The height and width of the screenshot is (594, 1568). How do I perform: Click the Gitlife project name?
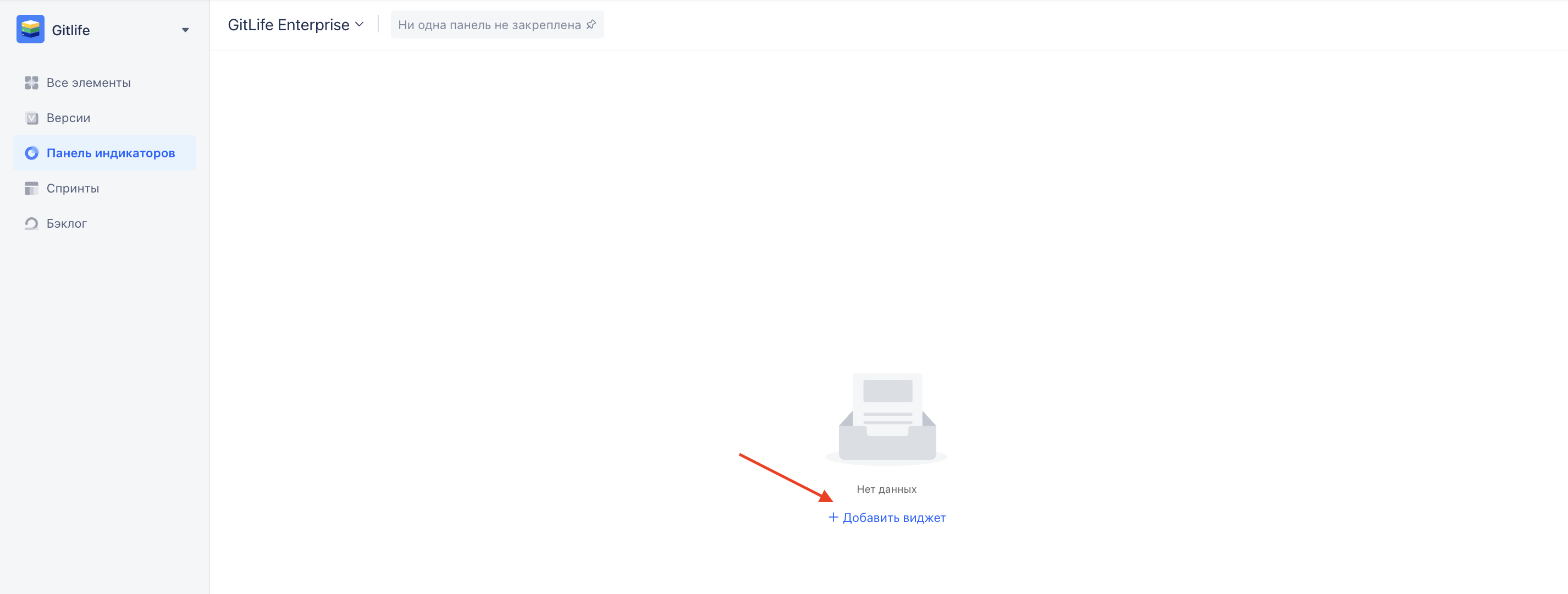pos(70,30)
